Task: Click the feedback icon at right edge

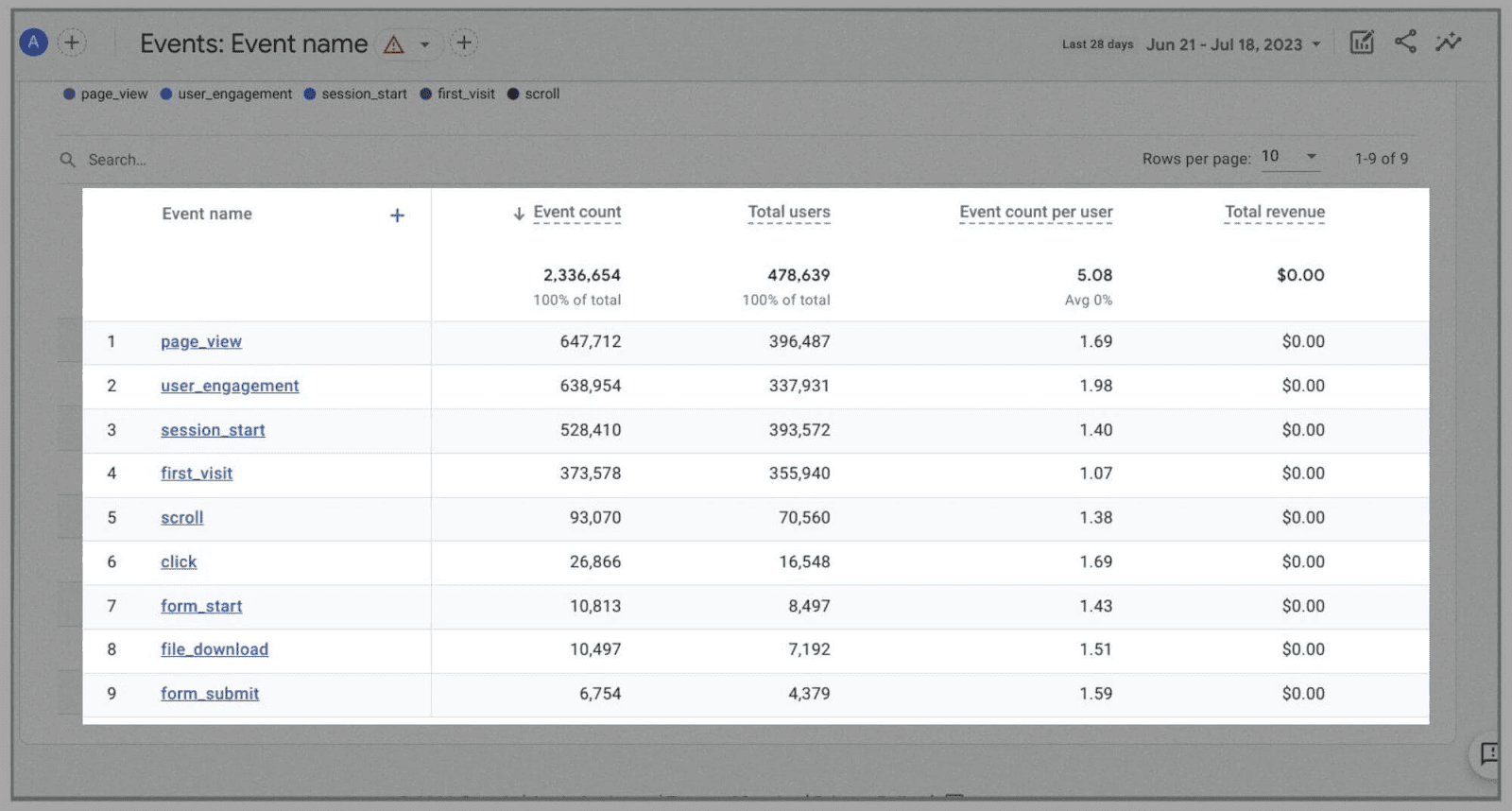Action: pyautogui.click(x=1489, y=753)
